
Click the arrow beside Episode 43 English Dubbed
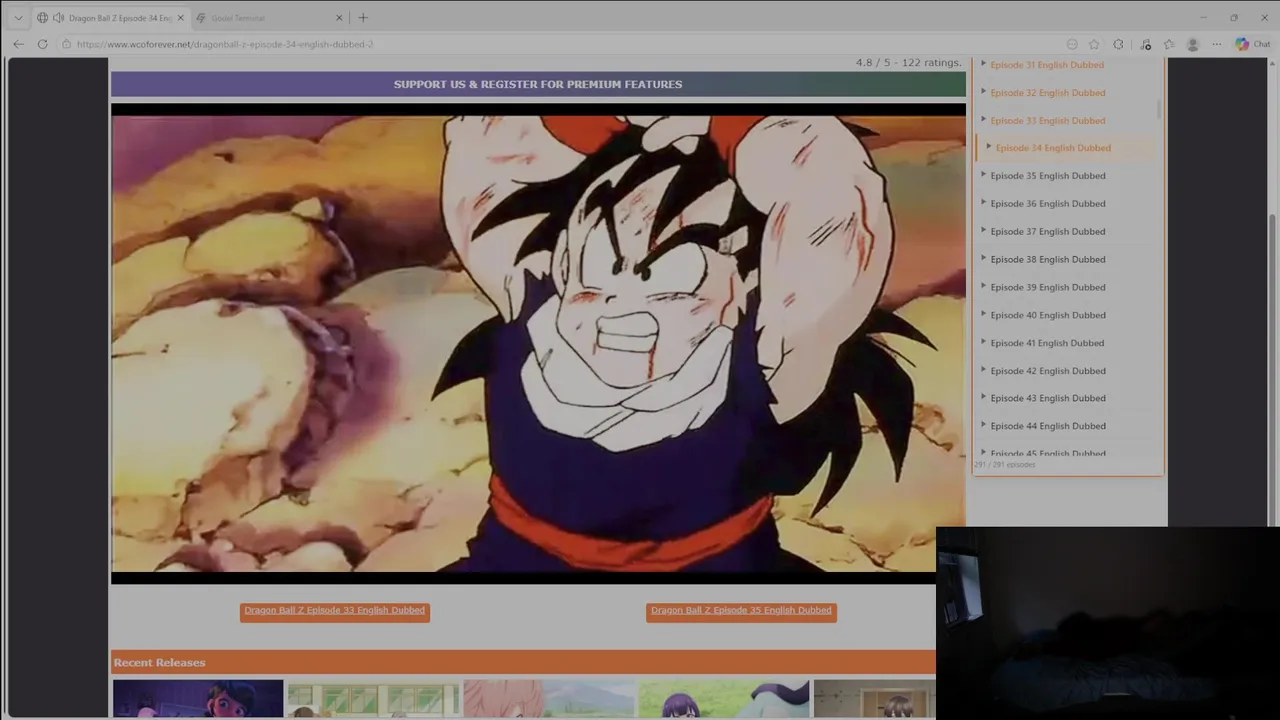[x=983, y=397]
